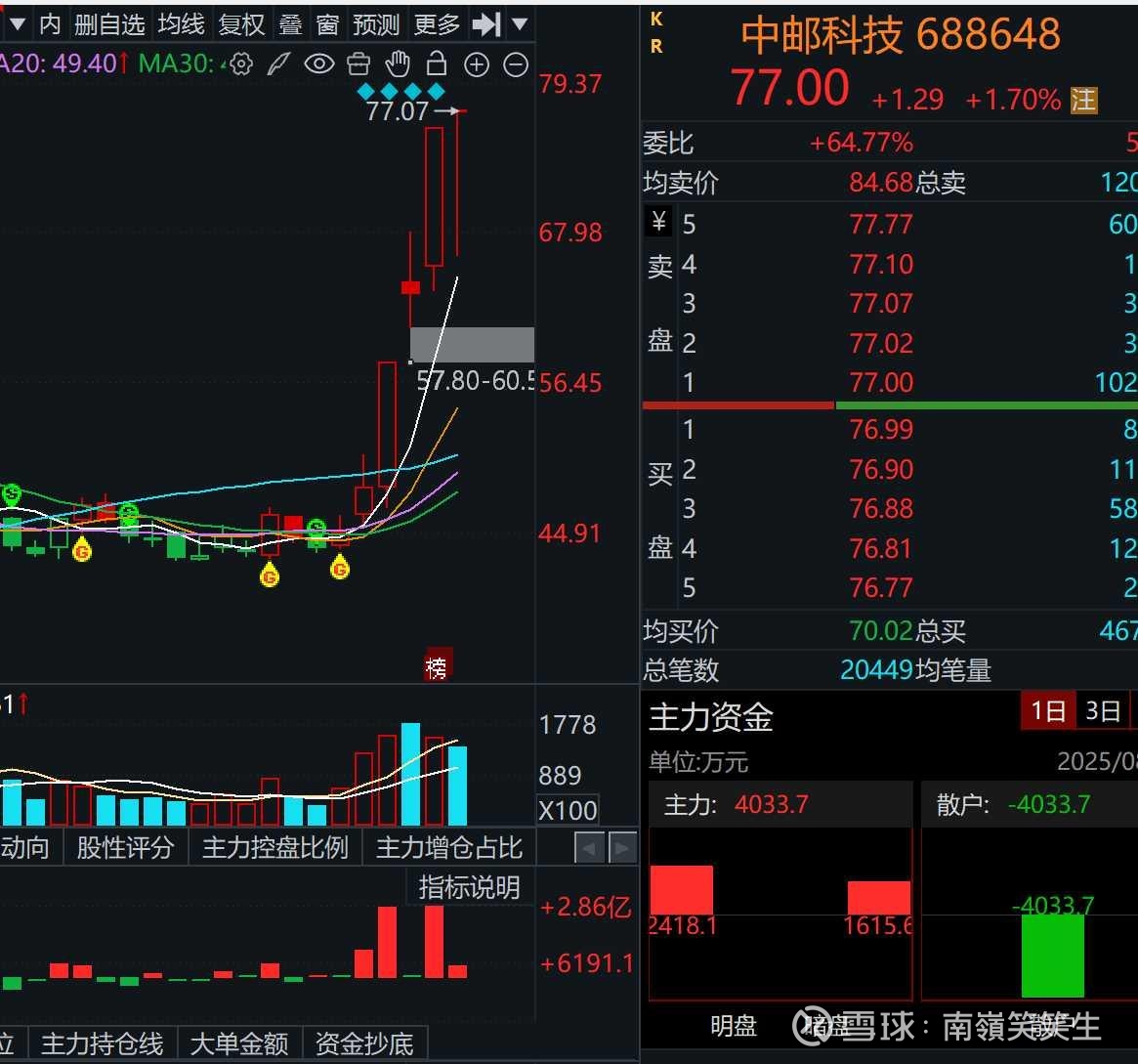
Task: Click buy 2 price 76.90
Action: point(881,470)
